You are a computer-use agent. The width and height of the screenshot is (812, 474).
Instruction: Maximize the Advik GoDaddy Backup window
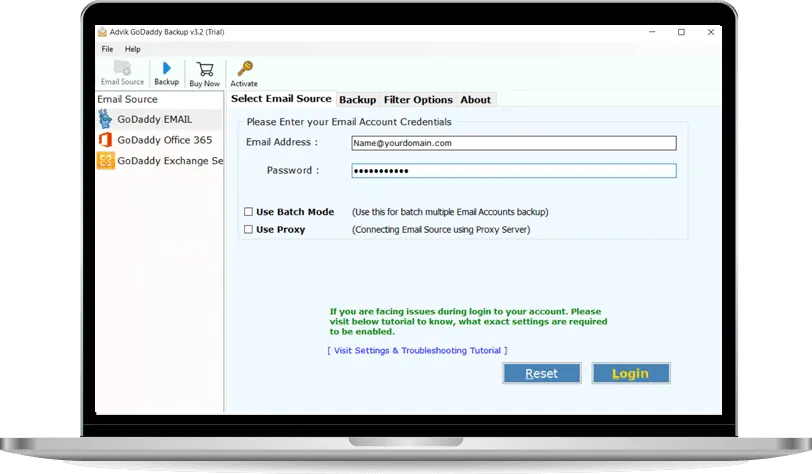click(682, 32)
